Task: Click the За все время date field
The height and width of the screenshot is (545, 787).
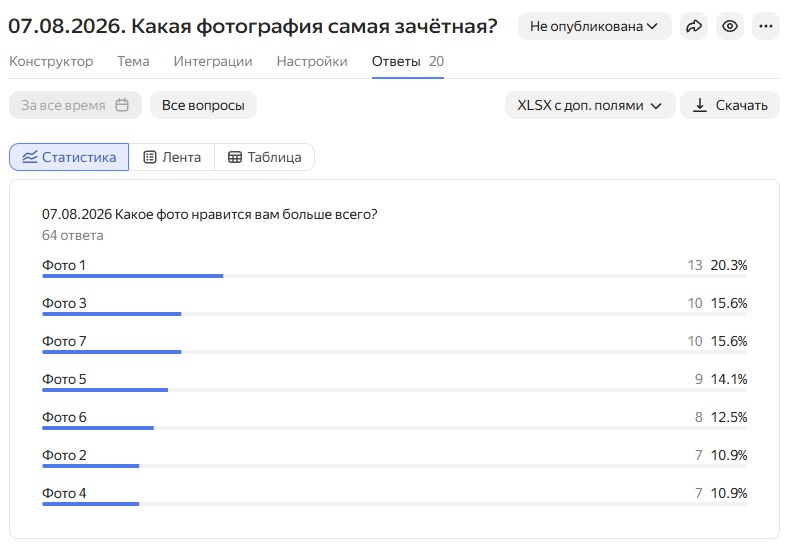Action: [x=75, y=105]
